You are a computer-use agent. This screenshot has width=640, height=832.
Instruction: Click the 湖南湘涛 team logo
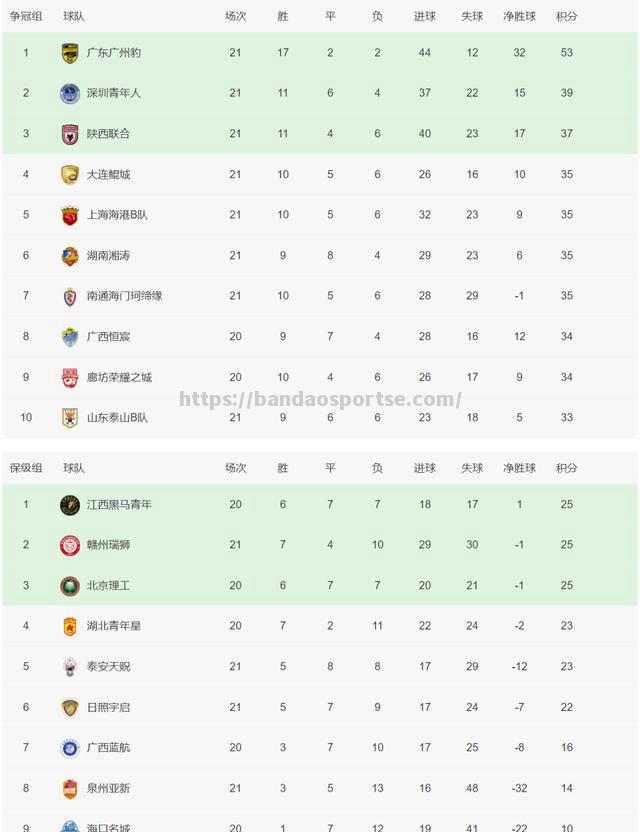pyautogui.click(x=70, y=256)
